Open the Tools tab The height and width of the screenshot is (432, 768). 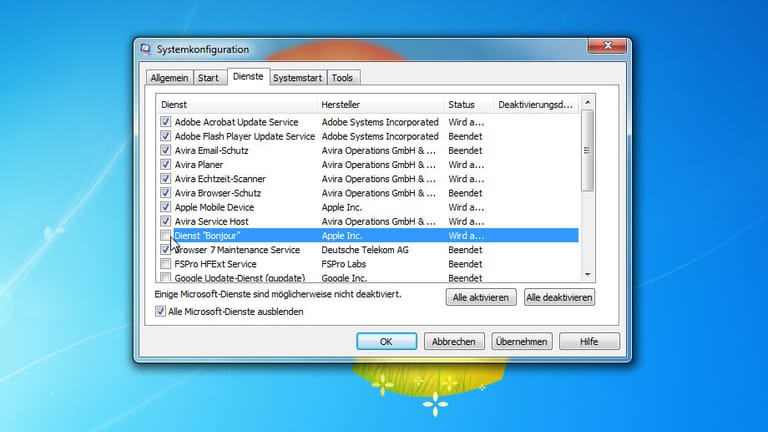pos(342,78)
